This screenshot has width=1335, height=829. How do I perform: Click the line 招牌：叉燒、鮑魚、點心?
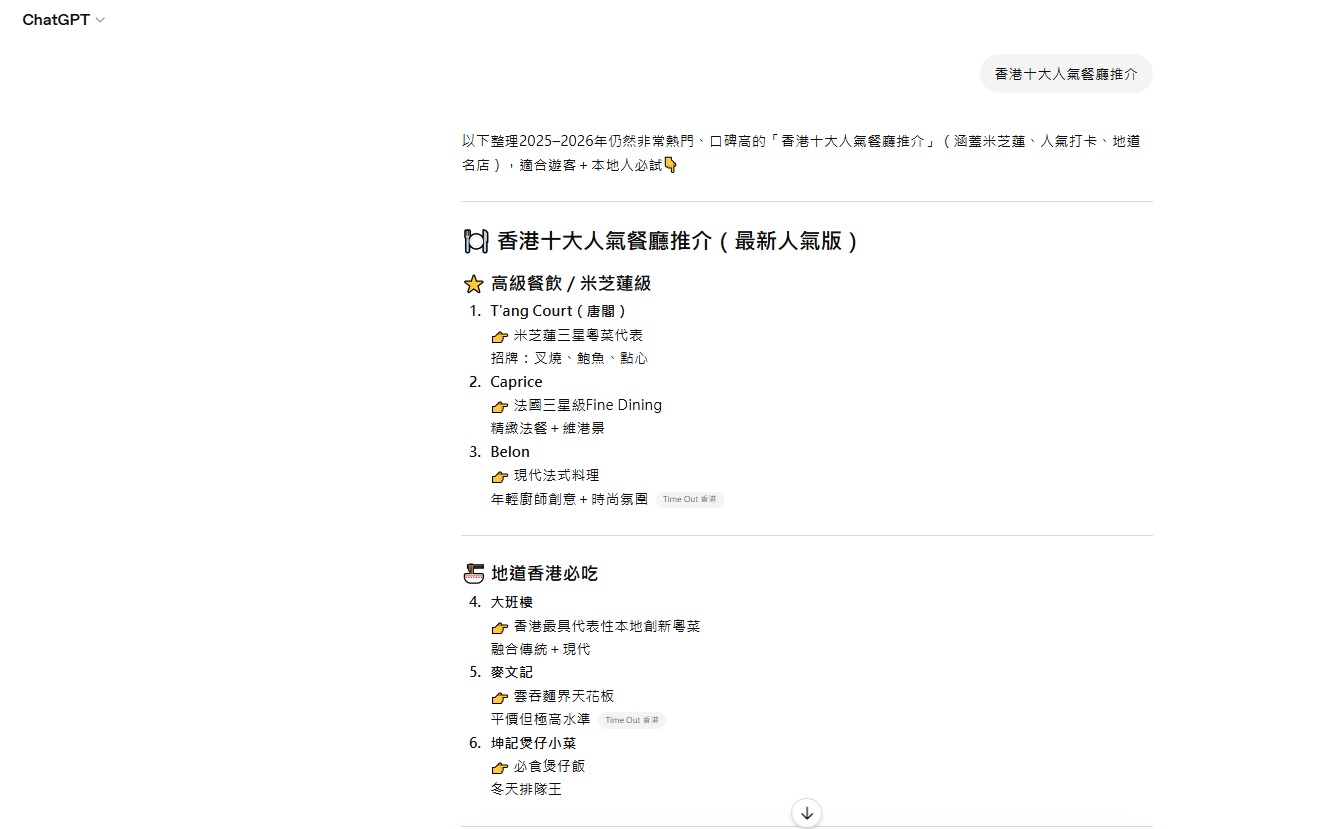pos(569,358)
